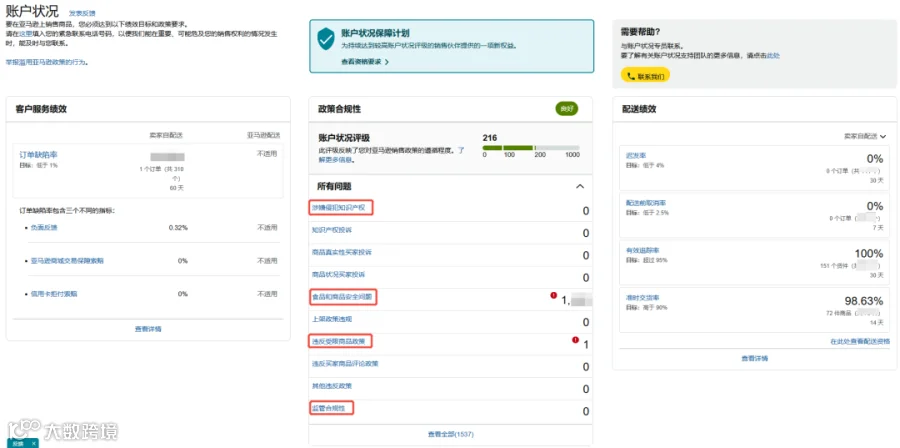Open 违反买家商品评论政策 issue link
900x448 pixels.
coord(344,364)
